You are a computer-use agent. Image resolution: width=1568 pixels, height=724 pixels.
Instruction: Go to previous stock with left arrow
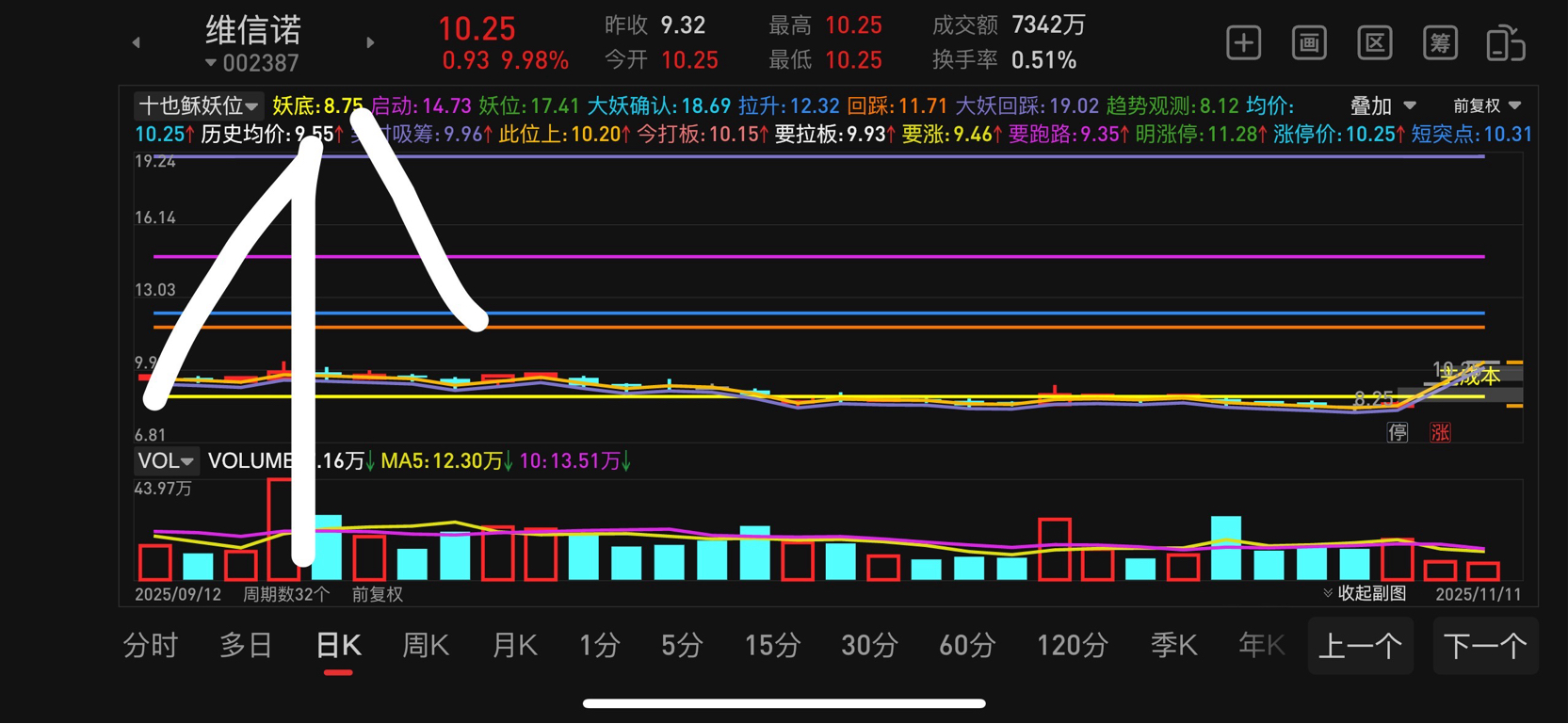click(x=137, y=42)
